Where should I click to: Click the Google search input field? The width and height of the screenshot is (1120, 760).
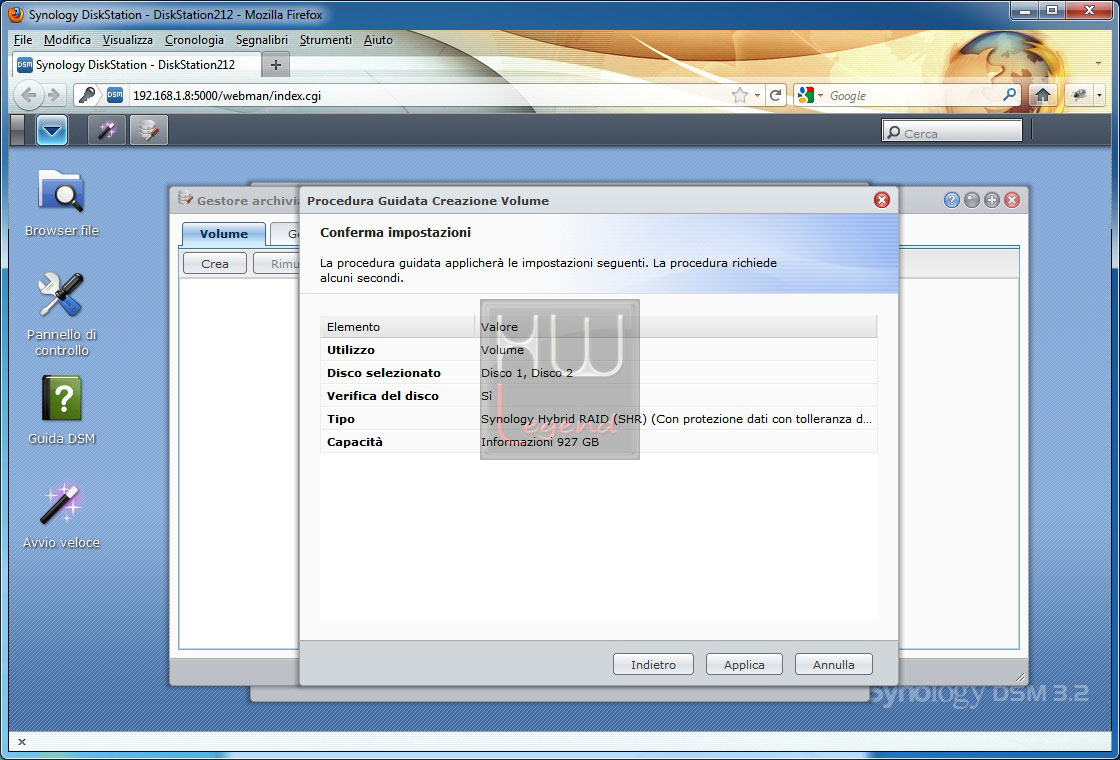click(914, 95)
